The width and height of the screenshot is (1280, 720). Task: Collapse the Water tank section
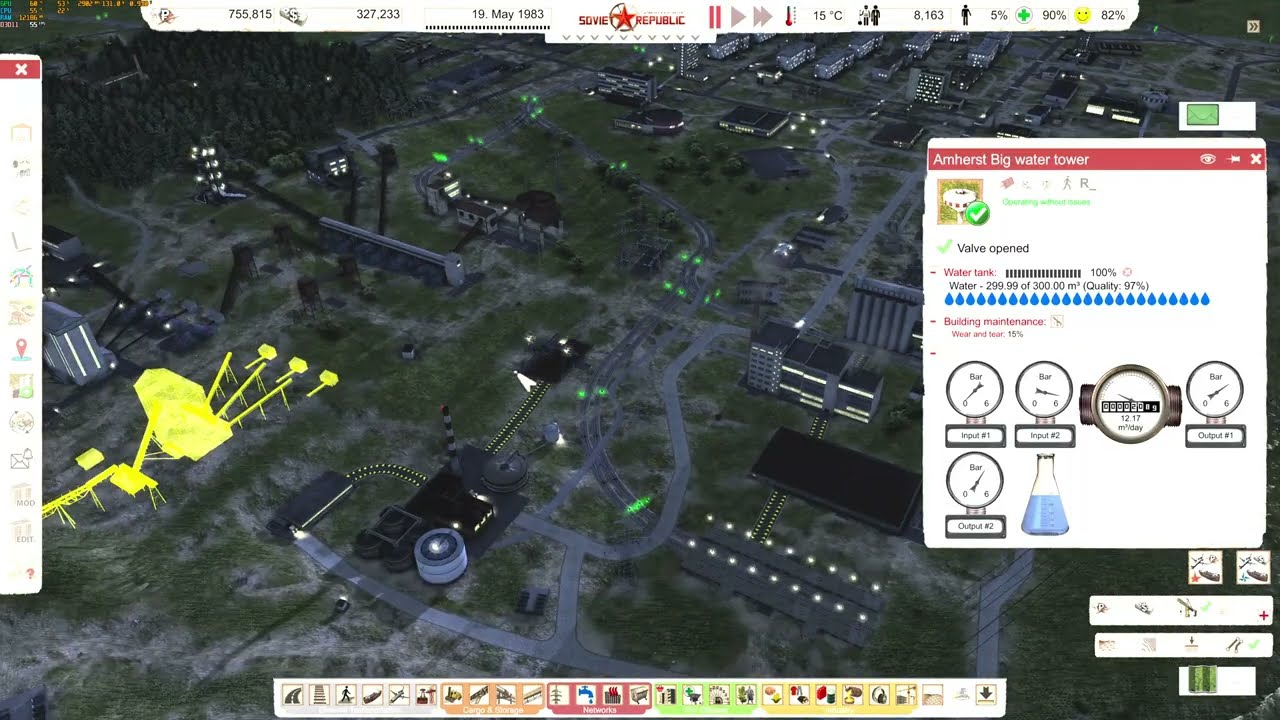click(x=934, y=272)
